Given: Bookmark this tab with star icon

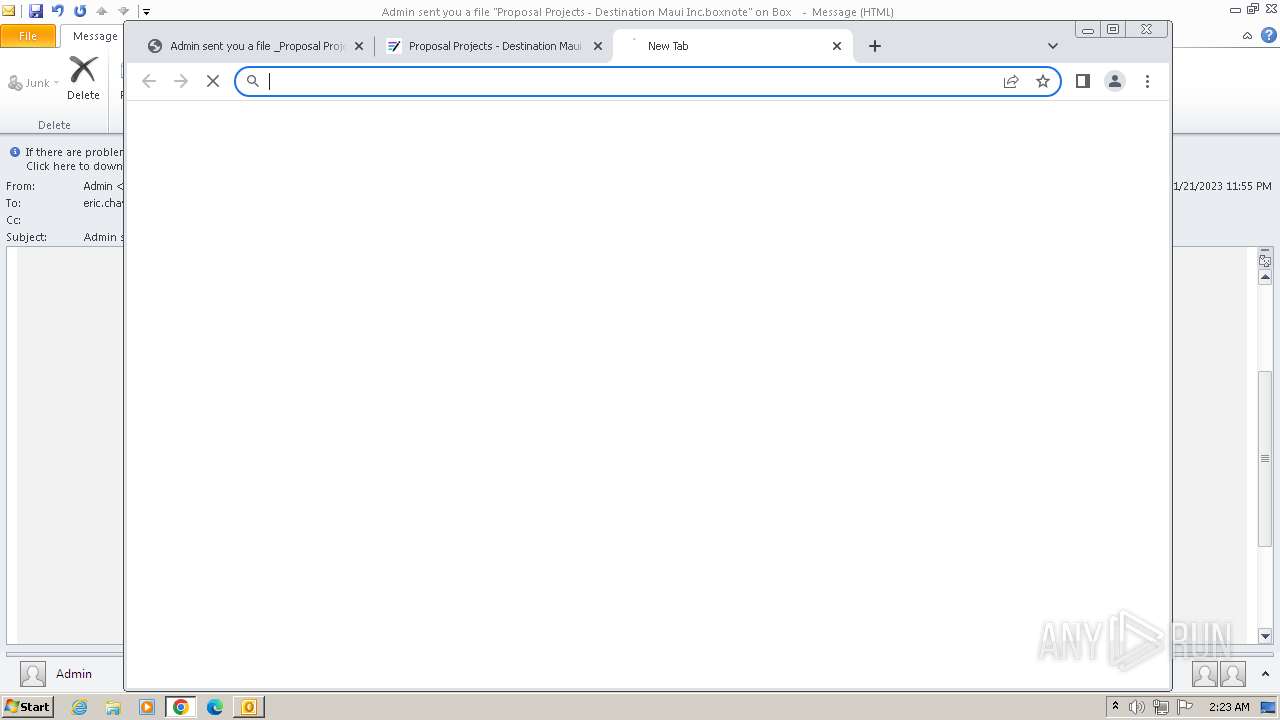Looking at the screenshot, I should click(1043, 81).
